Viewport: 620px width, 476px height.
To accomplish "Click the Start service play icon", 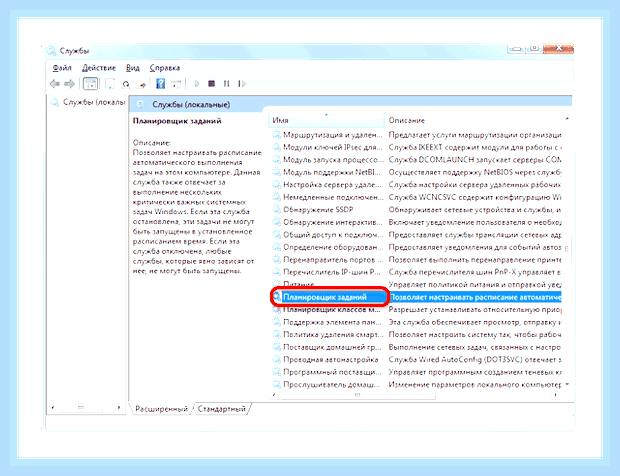I will (197, 84).
